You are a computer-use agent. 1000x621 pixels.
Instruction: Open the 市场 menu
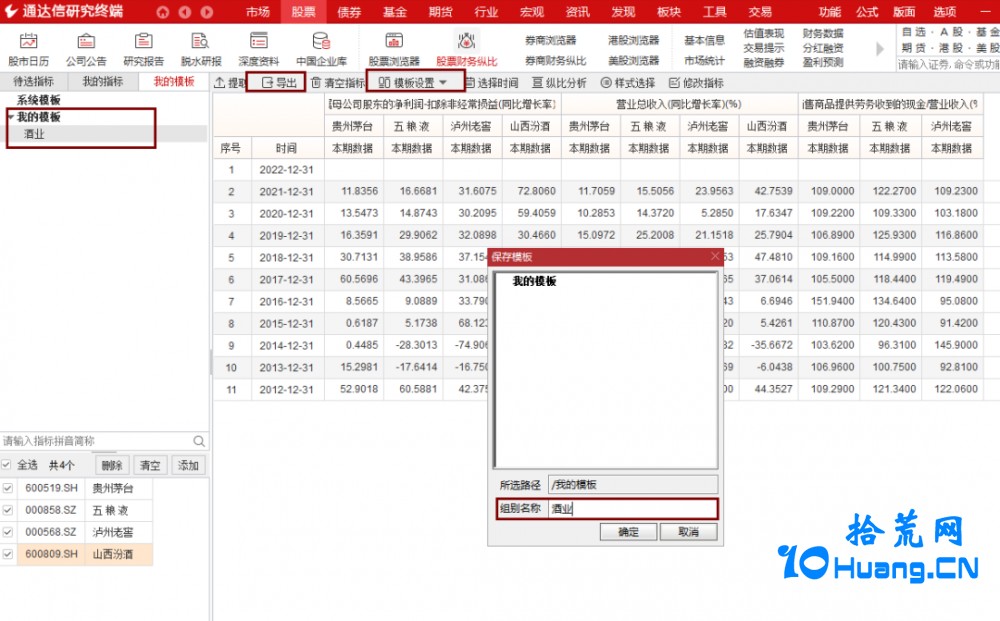coord(258,12)
